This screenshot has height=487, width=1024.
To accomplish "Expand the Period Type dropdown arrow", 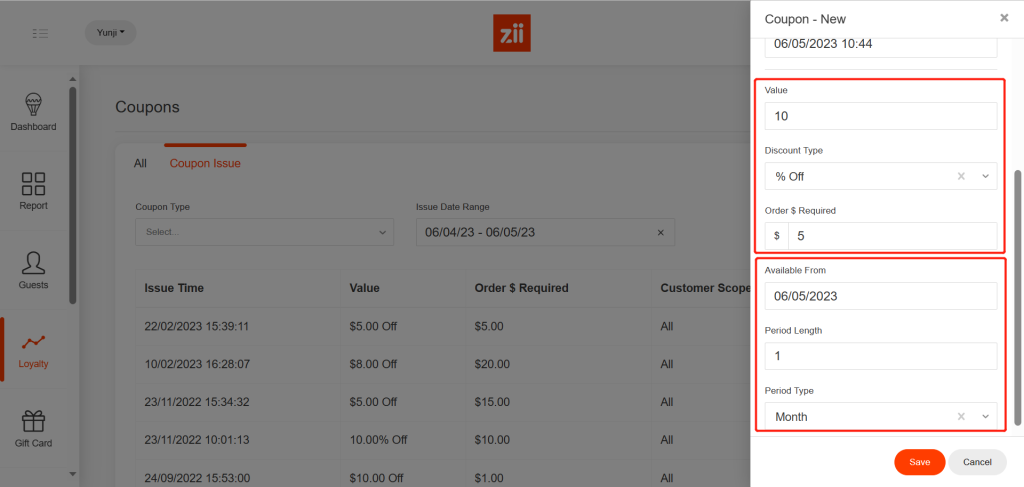I will [985, 416].
